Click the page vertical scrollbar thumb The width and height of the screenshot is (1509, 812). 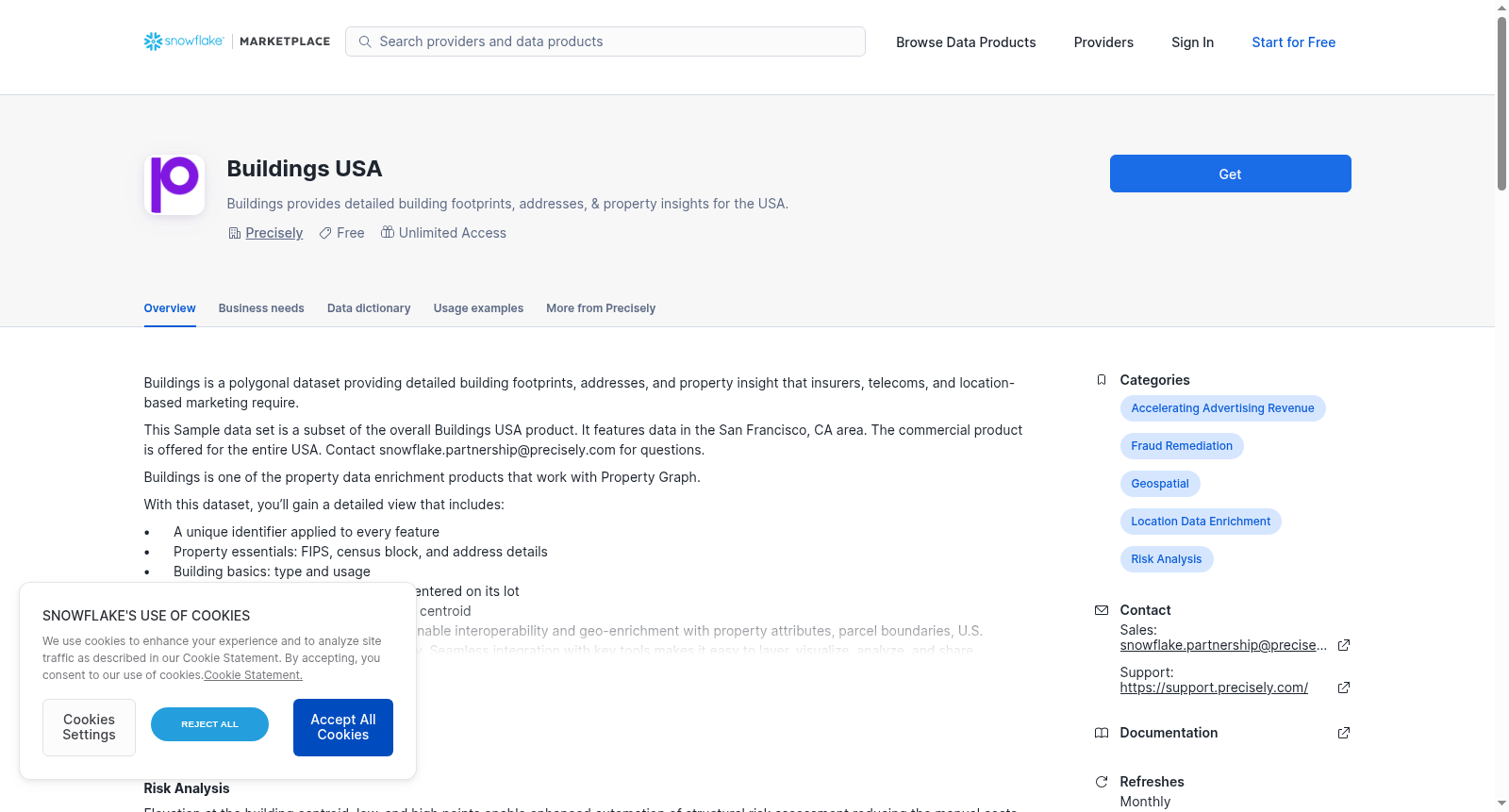(x=1501, y=104)
